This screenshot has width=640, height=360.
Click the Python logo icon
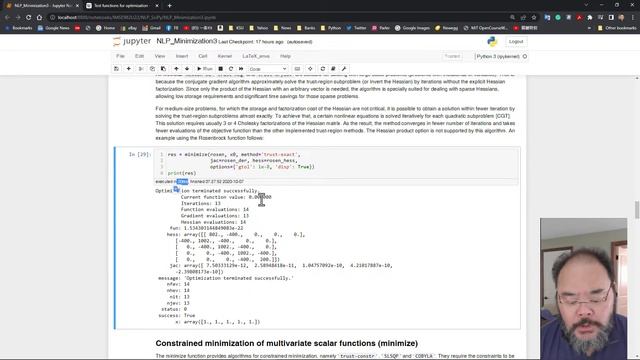[492, 41]
